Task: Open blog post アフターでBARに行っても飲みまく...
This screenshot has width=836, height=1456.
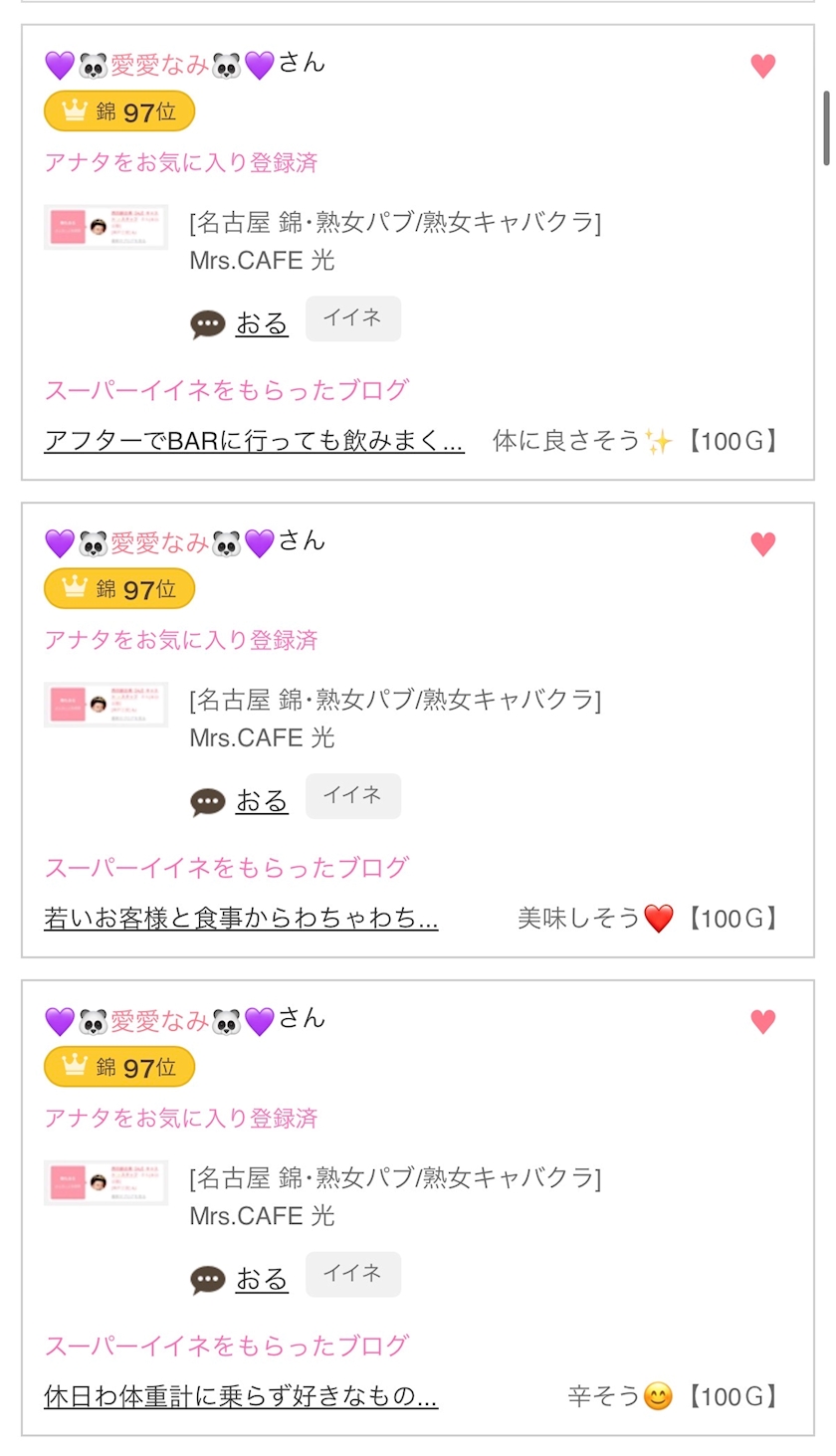Action: (x=254, y=441)
